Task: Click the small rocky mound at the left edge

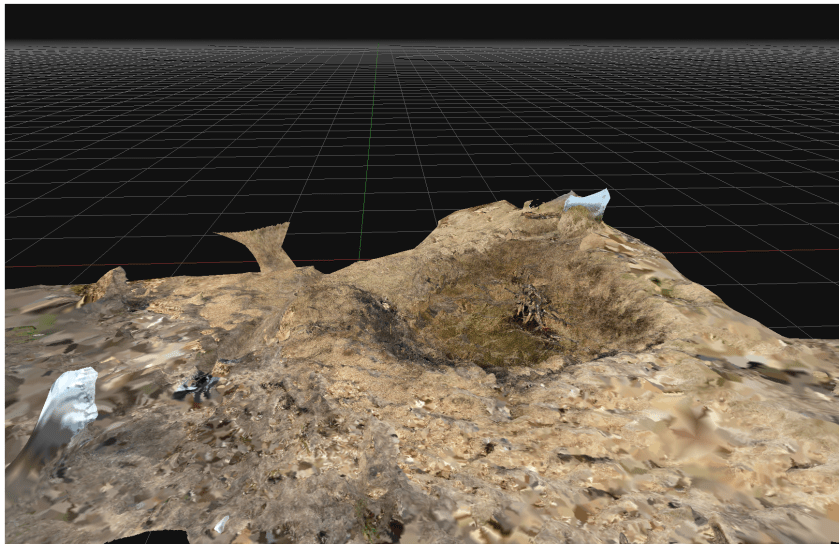Action: (x=108, y=283)
